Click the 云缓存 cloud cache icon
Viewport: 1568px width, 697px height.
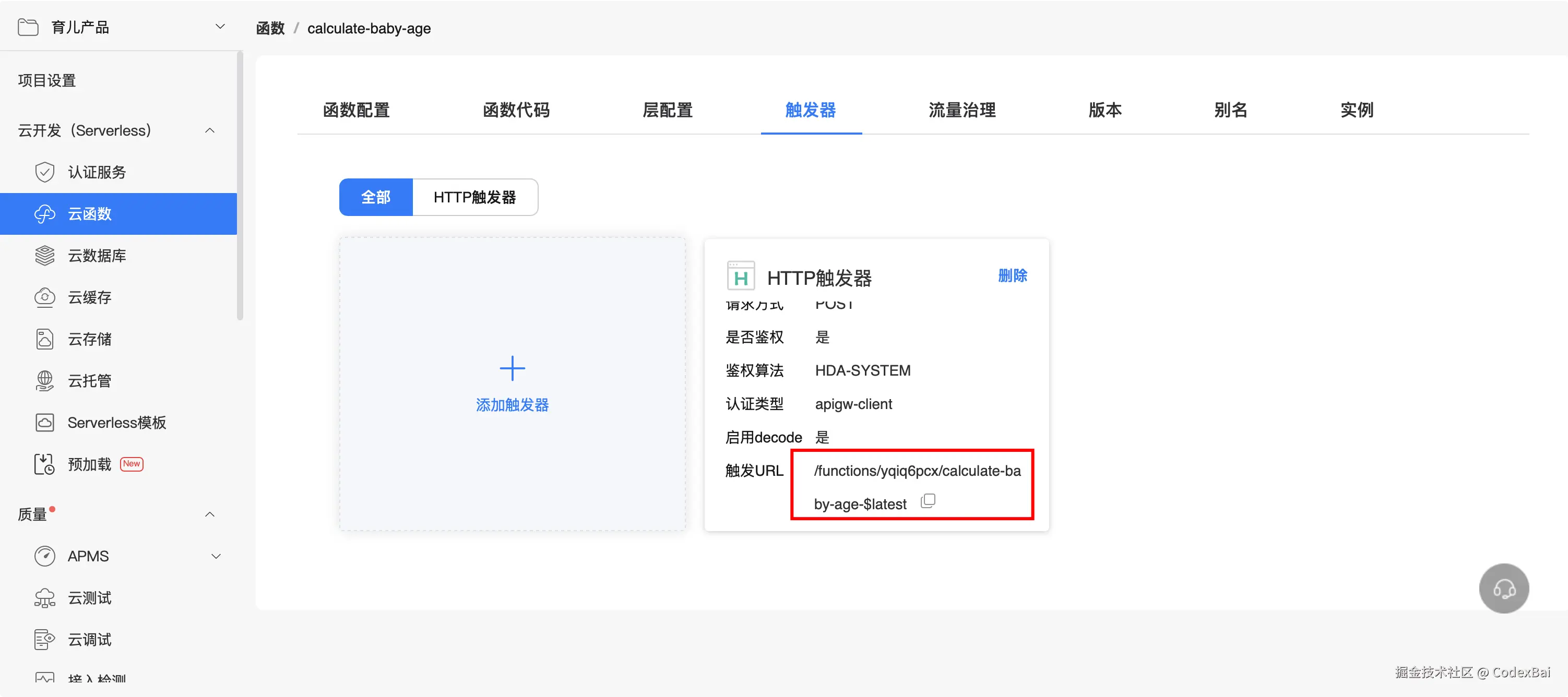pos(44,297)
